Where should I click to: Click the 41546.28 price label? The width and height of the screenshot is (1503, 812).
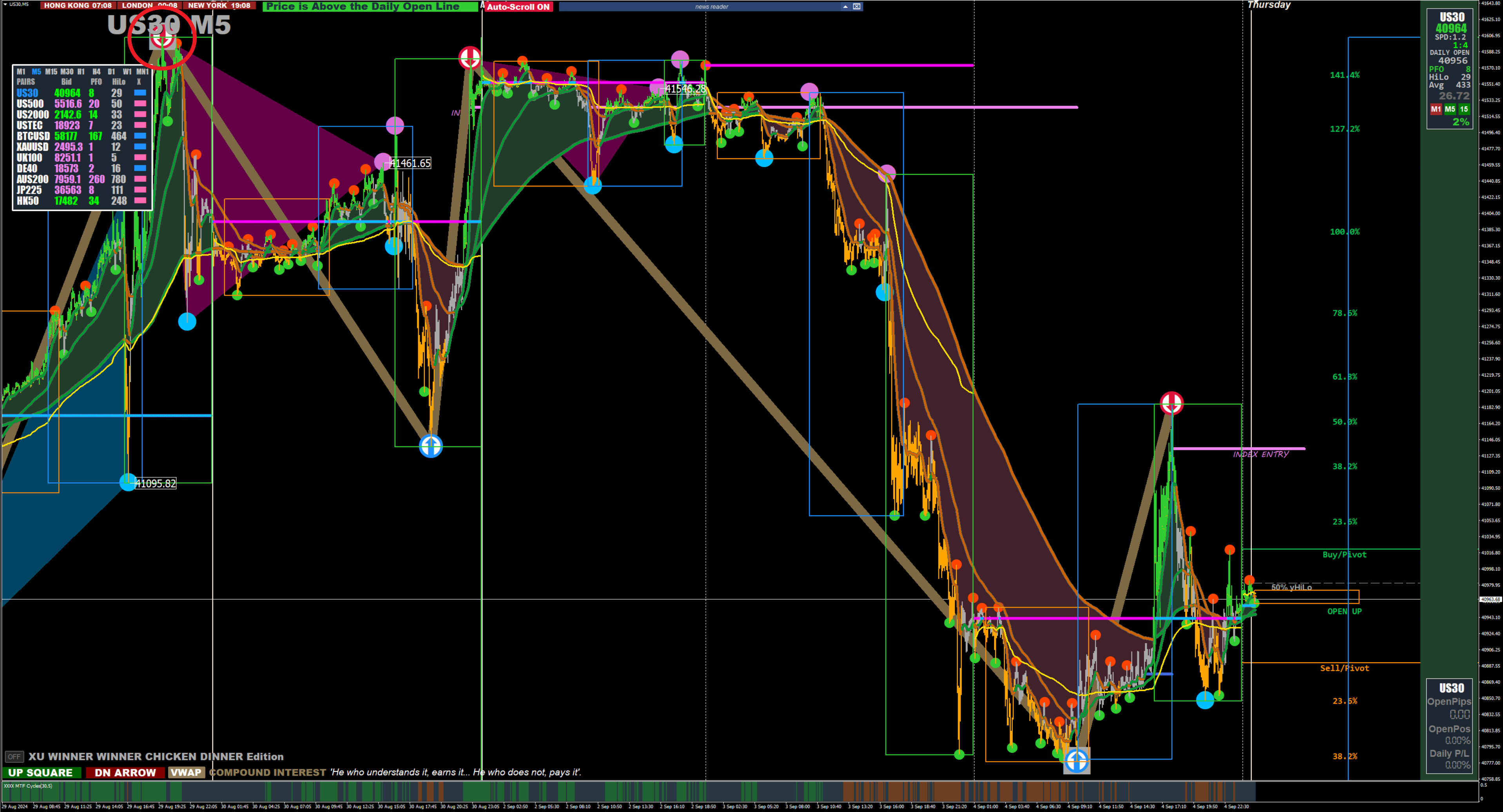tap(685, 89)
